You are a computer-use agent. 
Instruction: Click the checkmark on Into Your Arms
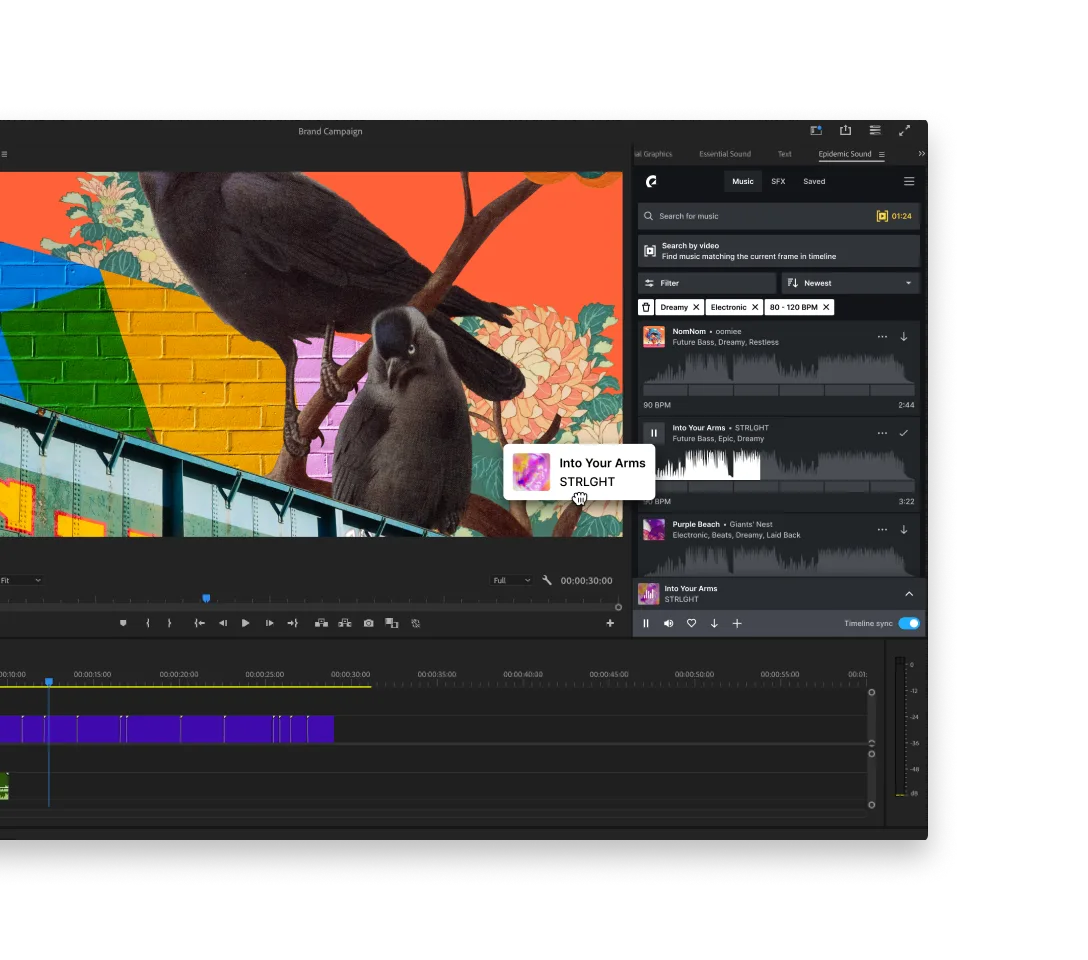904,433
